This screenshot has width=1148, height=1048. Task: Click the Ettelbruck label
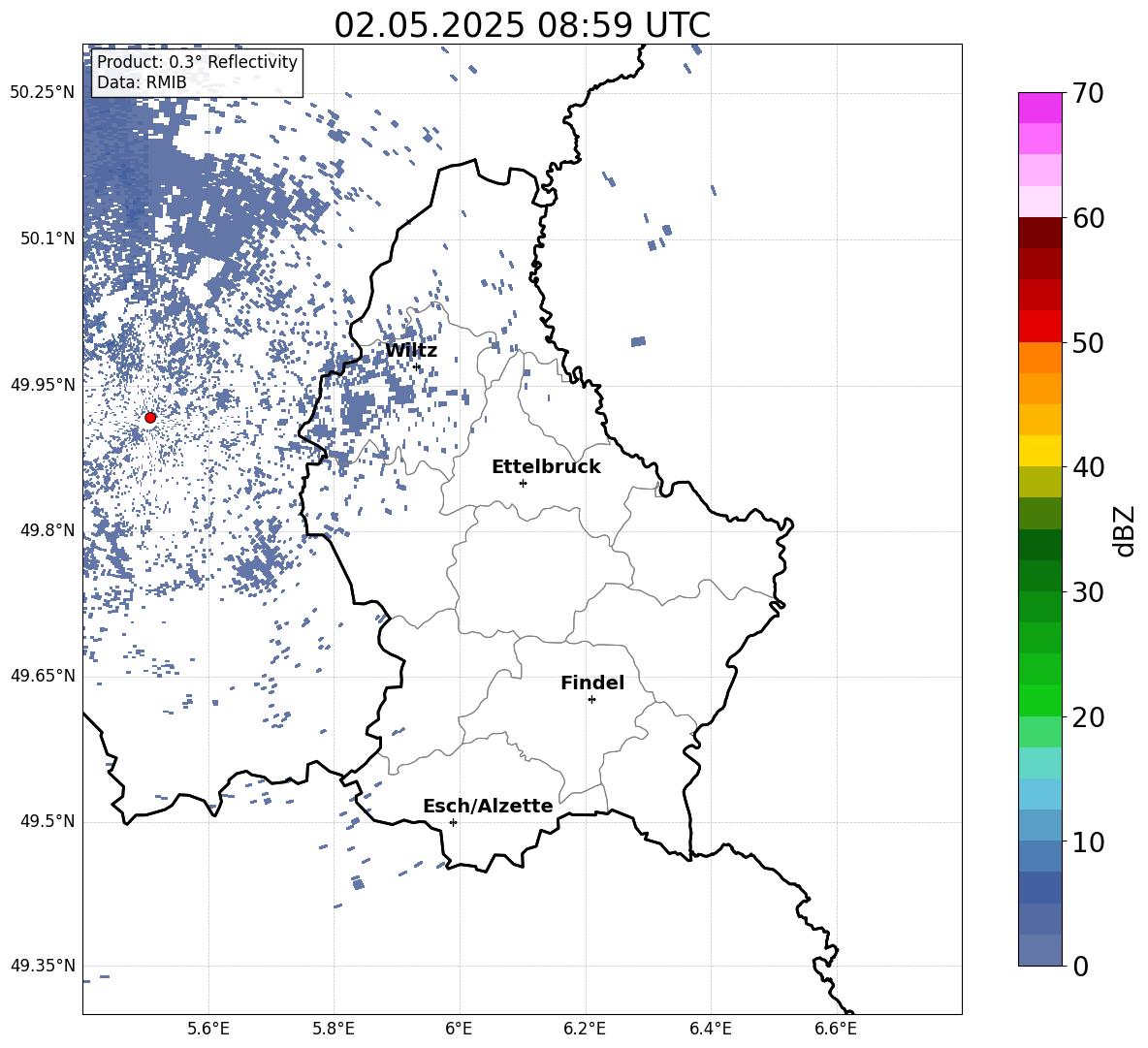[x=546, y=467]
